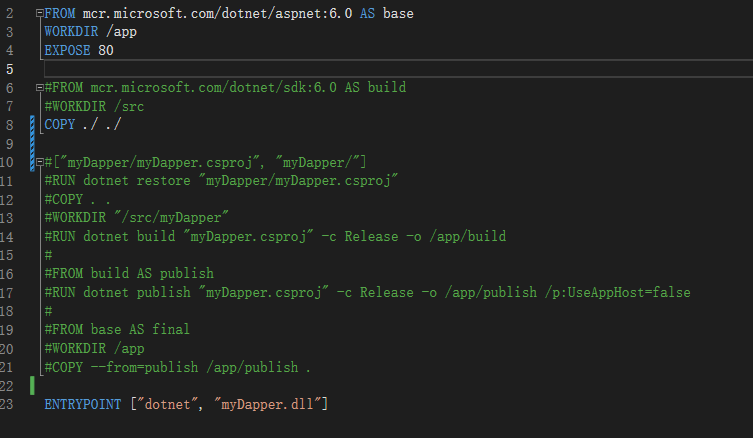
Task: Collapse the #FROM sdk:6.0 comment block
Action: pyautogui.click(x=39, y=87)
